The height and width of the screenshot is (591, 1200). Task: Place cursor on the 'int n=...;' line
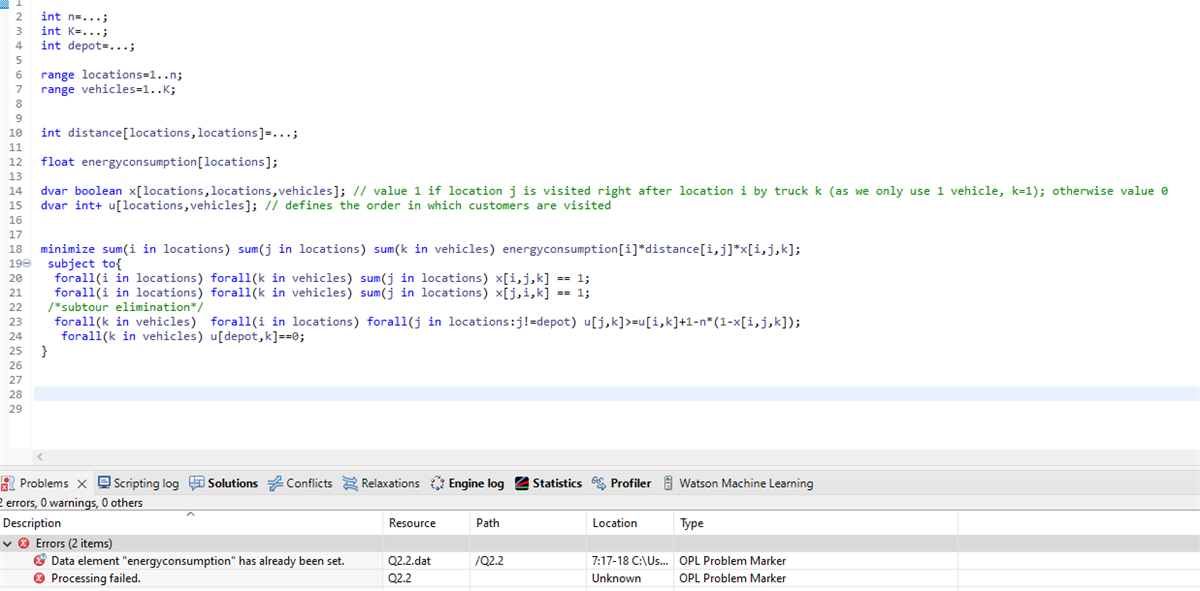point(74,16)
